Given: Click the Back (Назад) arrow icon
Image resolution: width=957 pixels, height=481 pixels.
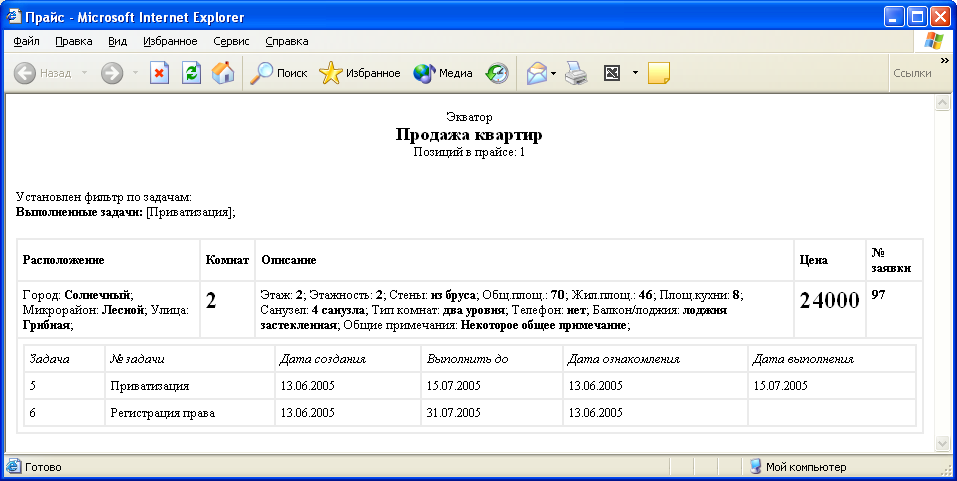Looking at the screenshot, I should point(25,73).
